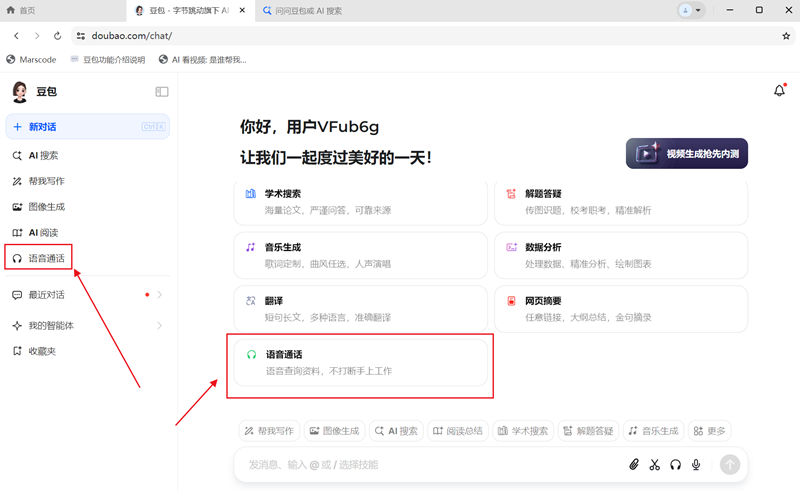Click the 解题答疑 card icon
Screen dimensions: 800x492
[x=511, y=193]
